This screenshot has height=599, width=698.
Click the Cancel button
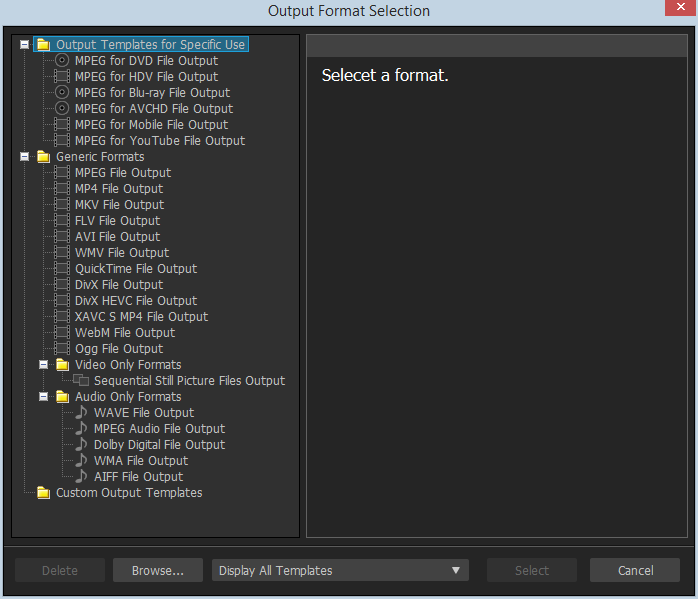pyautogui.click(x=635, y=571)
